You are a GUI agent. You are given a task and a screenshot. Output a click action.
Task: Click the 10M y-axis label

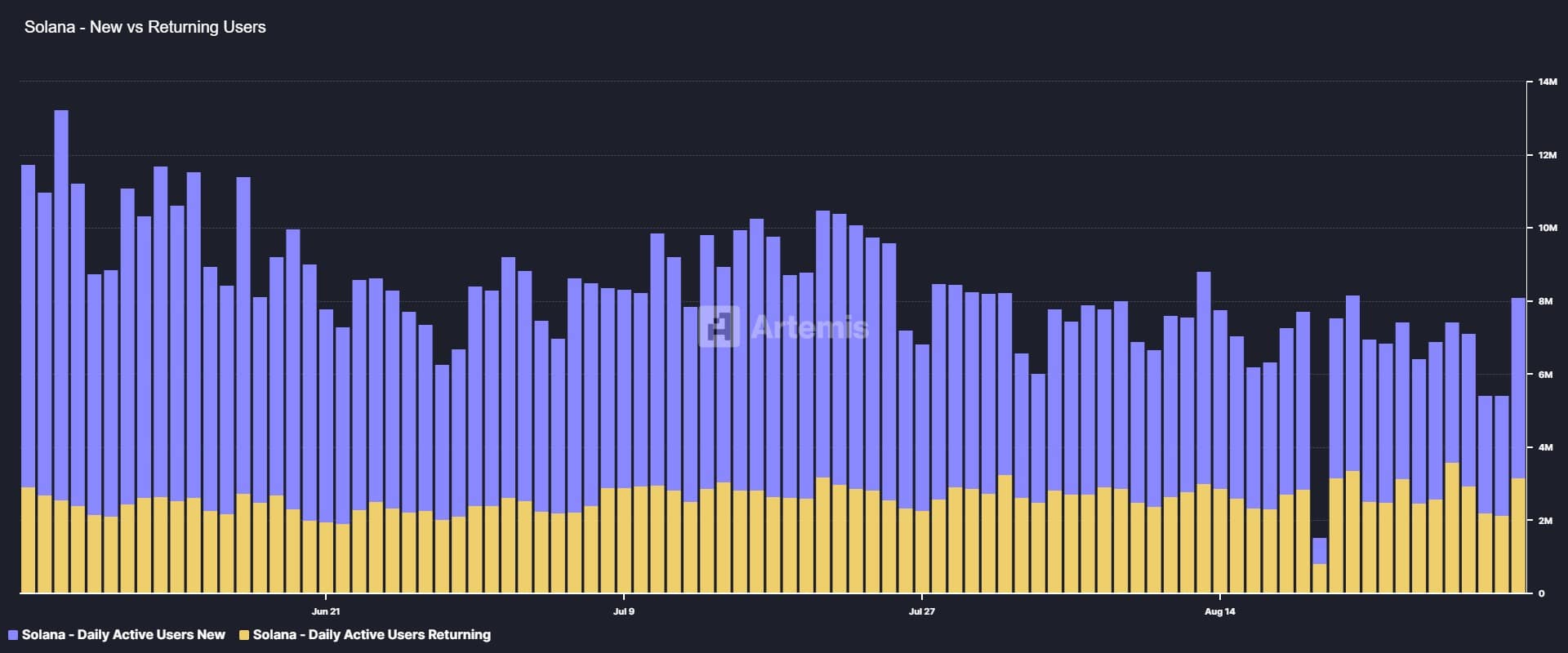[1547, 229]
